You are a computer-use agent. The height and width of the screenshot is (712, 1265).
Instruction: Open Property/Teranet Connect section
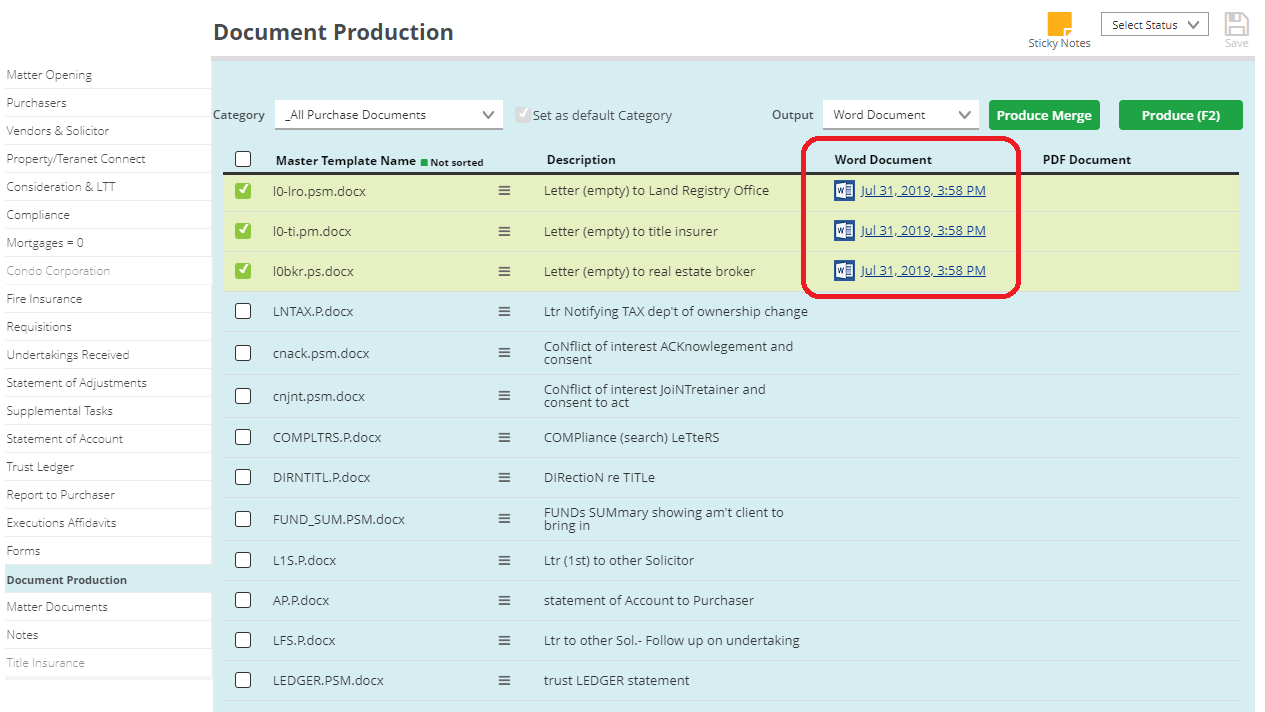tap(76, 159)
